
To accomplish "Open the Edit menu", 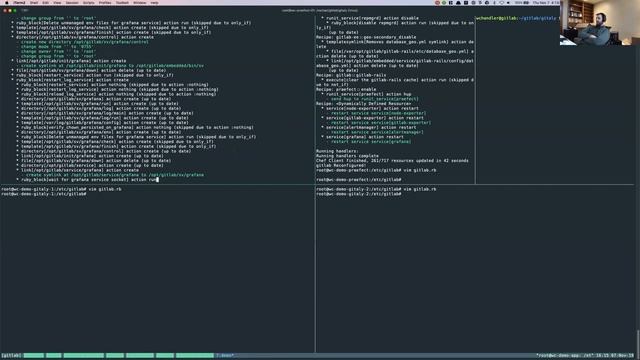I will pyautogui.click(x=45, y=2).
